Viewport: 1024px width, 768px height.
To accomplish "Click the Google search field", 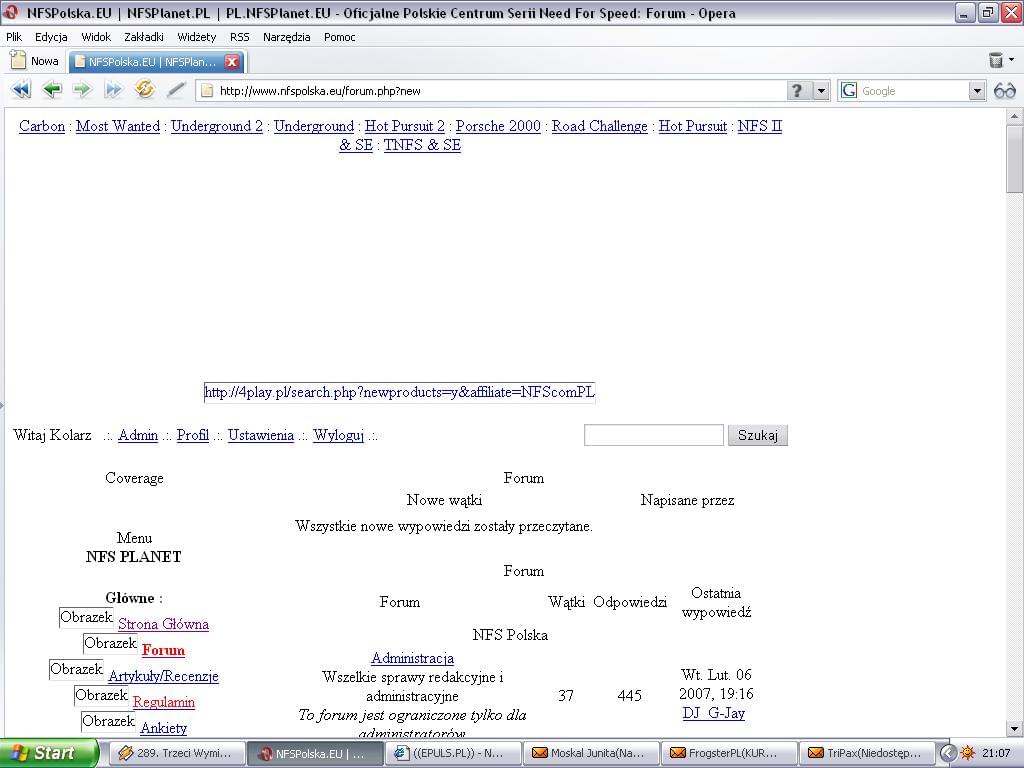I will (x=913, y=91).
